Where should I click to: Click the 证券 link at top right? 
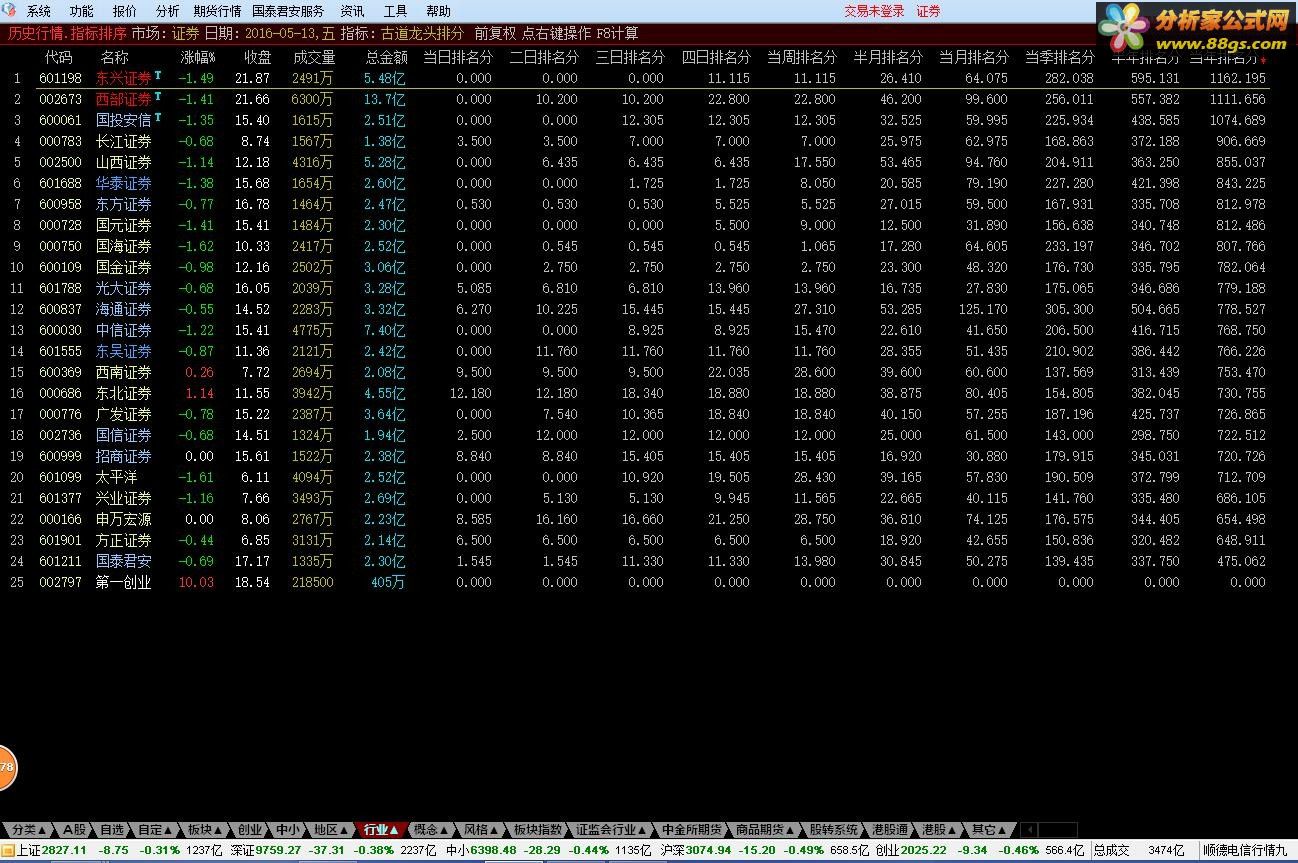(x=929, y=11)
